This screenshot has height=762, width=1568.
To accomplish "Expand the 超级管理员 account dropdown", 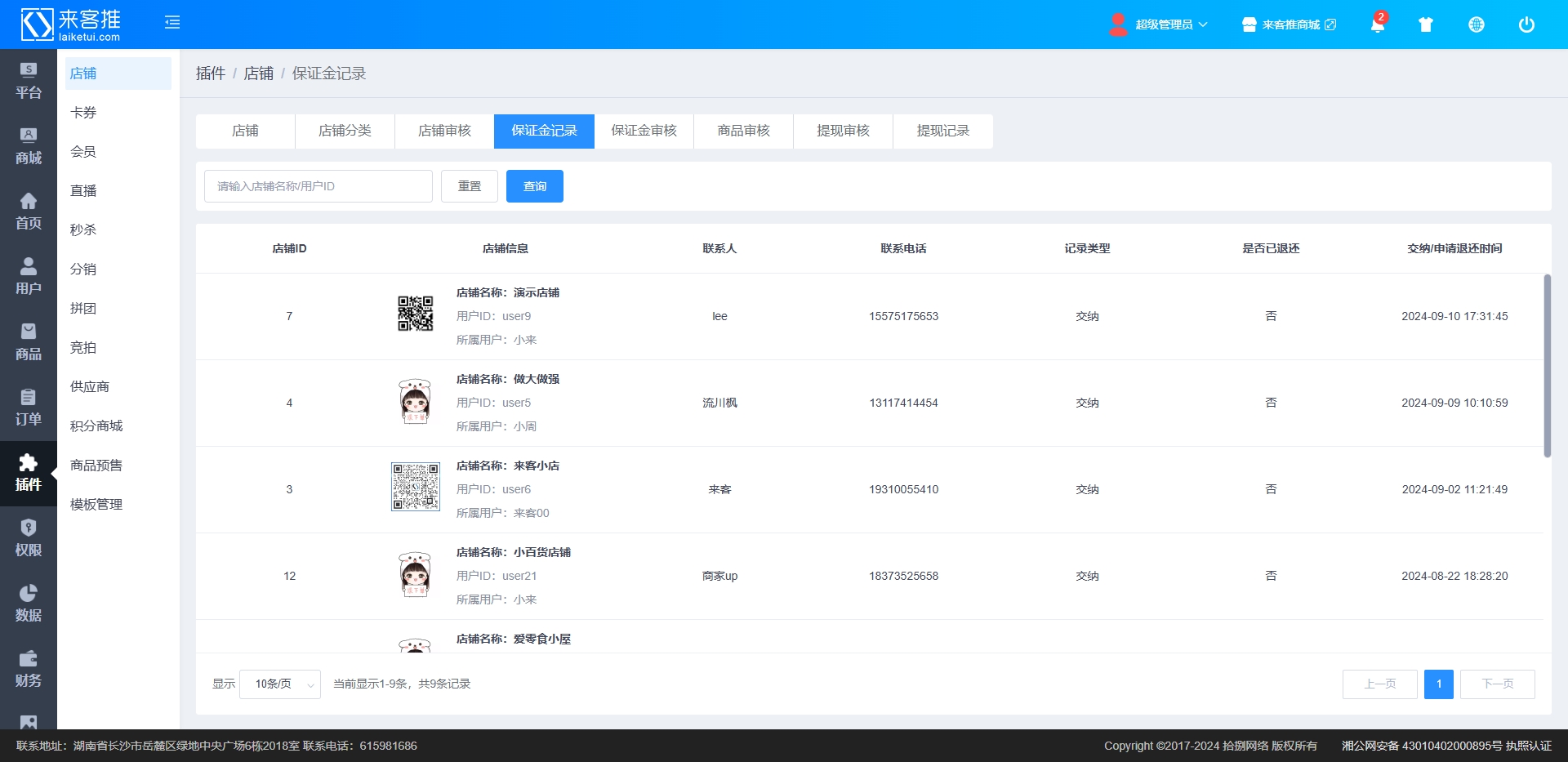I will [x=1160, y=25].
